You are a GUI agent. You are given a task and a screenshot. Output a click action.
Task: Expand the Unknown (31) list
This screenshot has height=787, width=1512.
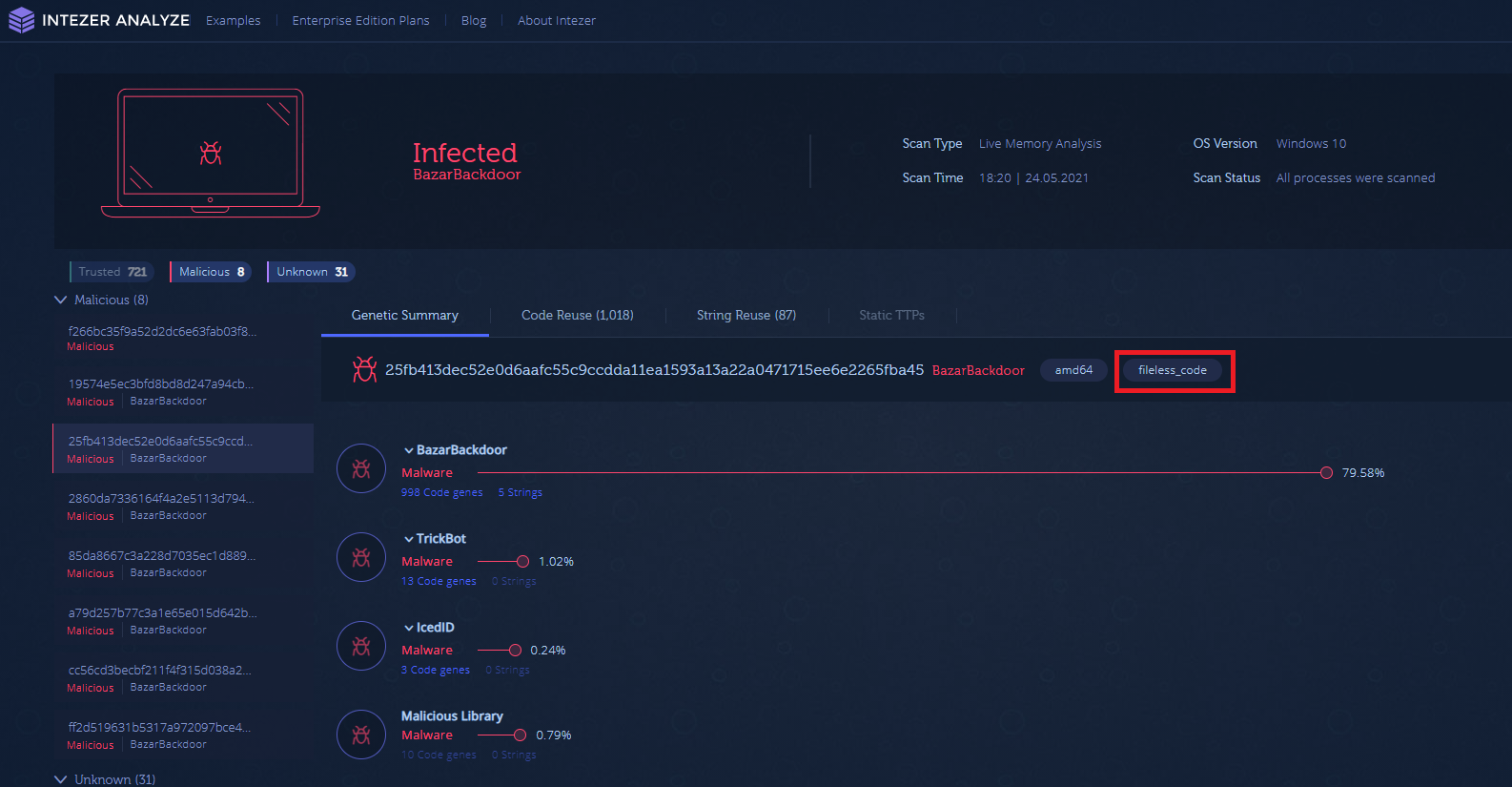pos(61,779)
